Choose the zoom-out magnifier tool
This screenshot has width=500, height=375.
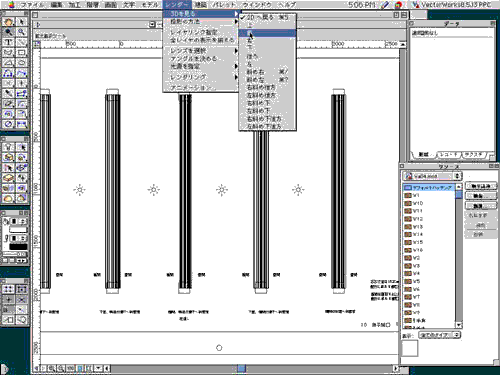point(21,32)
